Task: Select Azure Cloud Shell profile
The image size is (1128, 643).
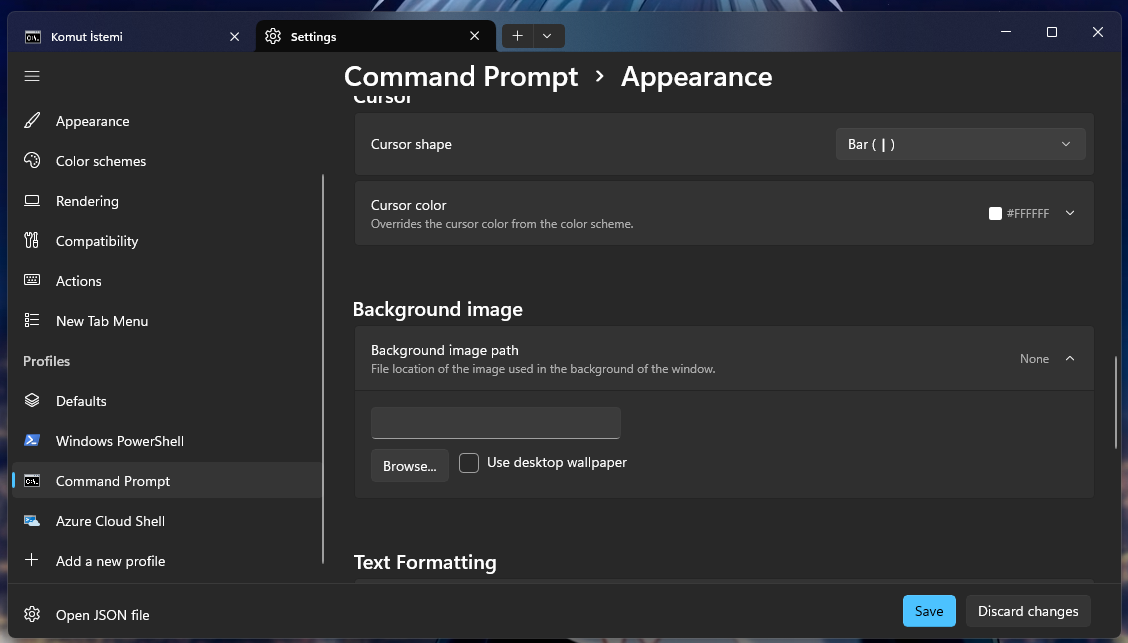Action: (167, 521)
